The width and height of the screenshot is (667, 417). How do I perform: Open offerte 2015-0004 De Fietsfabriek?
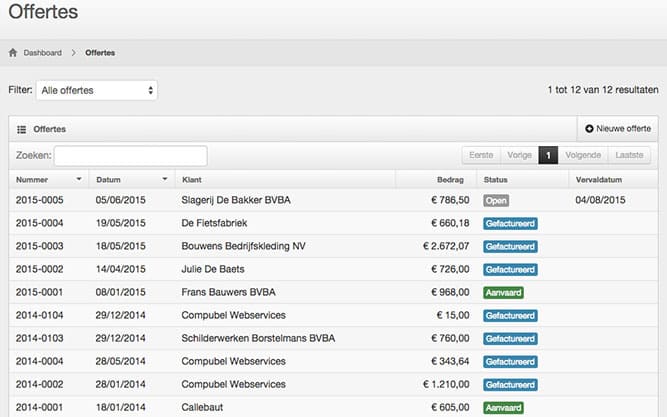click(x=38, y=223)
